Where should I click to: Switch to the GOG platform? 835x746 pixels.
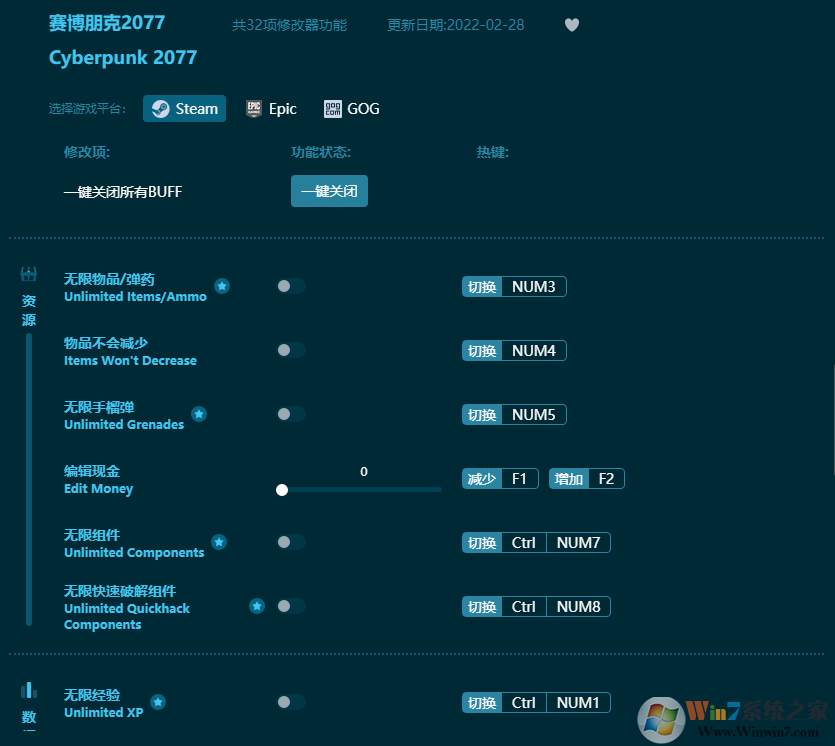click(351, 108)
